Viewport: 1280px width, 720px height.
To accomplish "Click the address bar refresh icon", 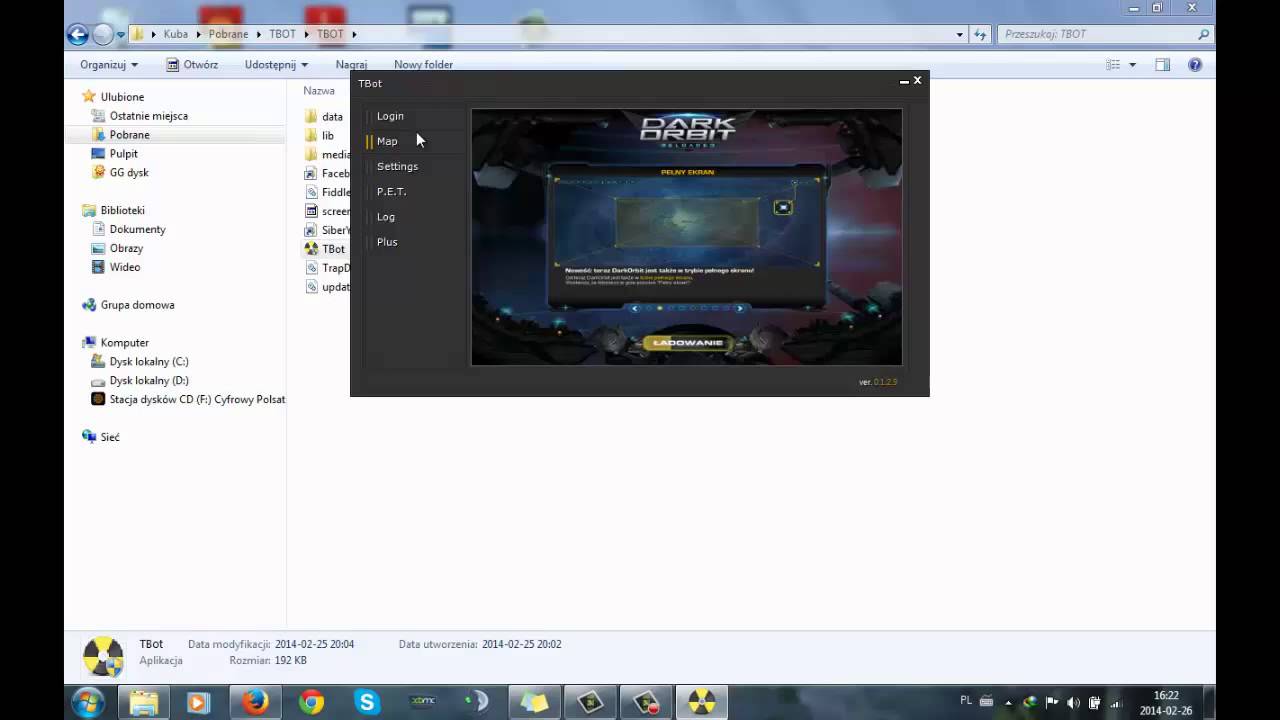I will [x=980, y=34].
